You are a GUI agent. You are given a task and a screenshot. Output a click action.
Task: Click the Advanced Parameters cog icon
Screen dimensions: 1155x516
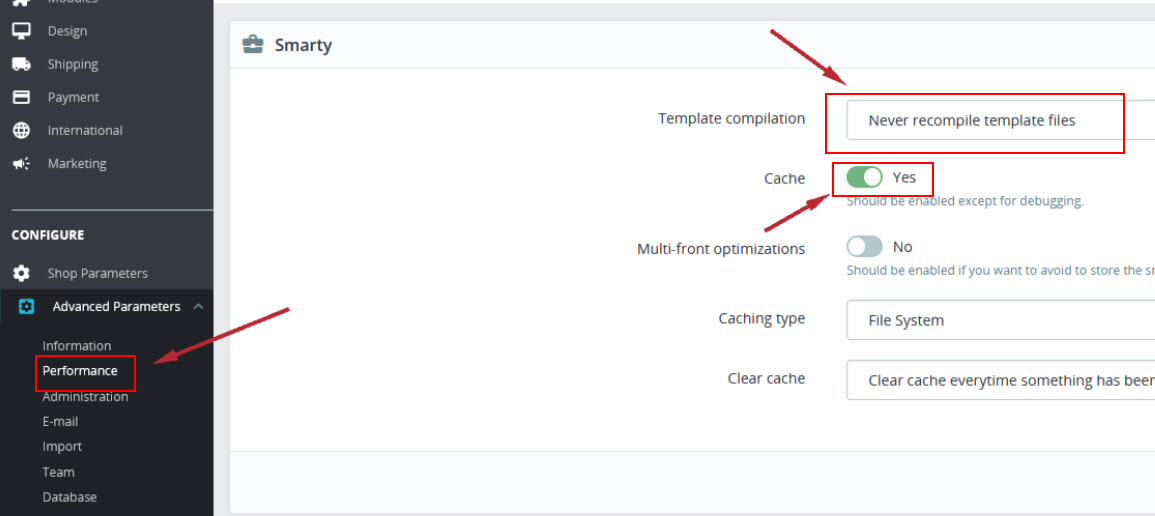[27, 306]
